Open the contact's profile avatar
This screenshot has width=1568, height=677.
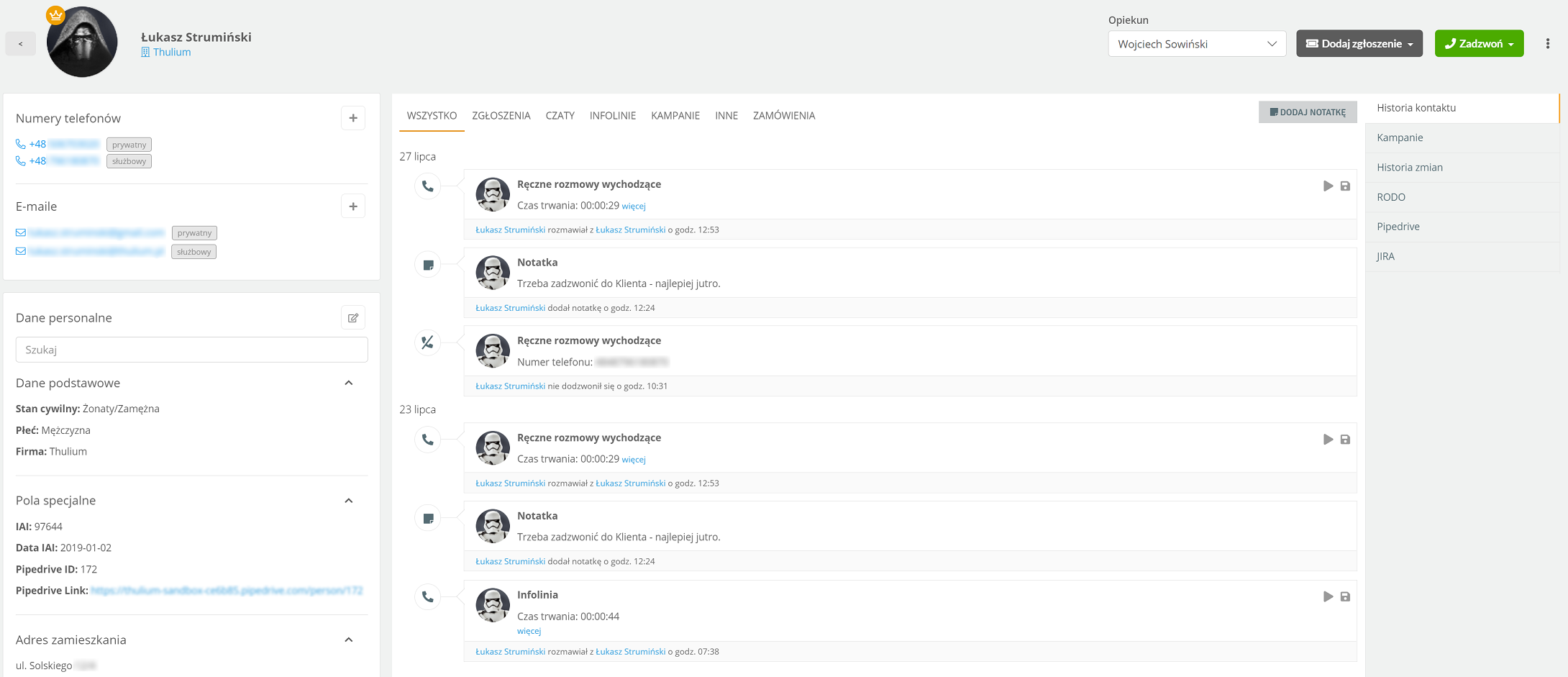(81, 42)
